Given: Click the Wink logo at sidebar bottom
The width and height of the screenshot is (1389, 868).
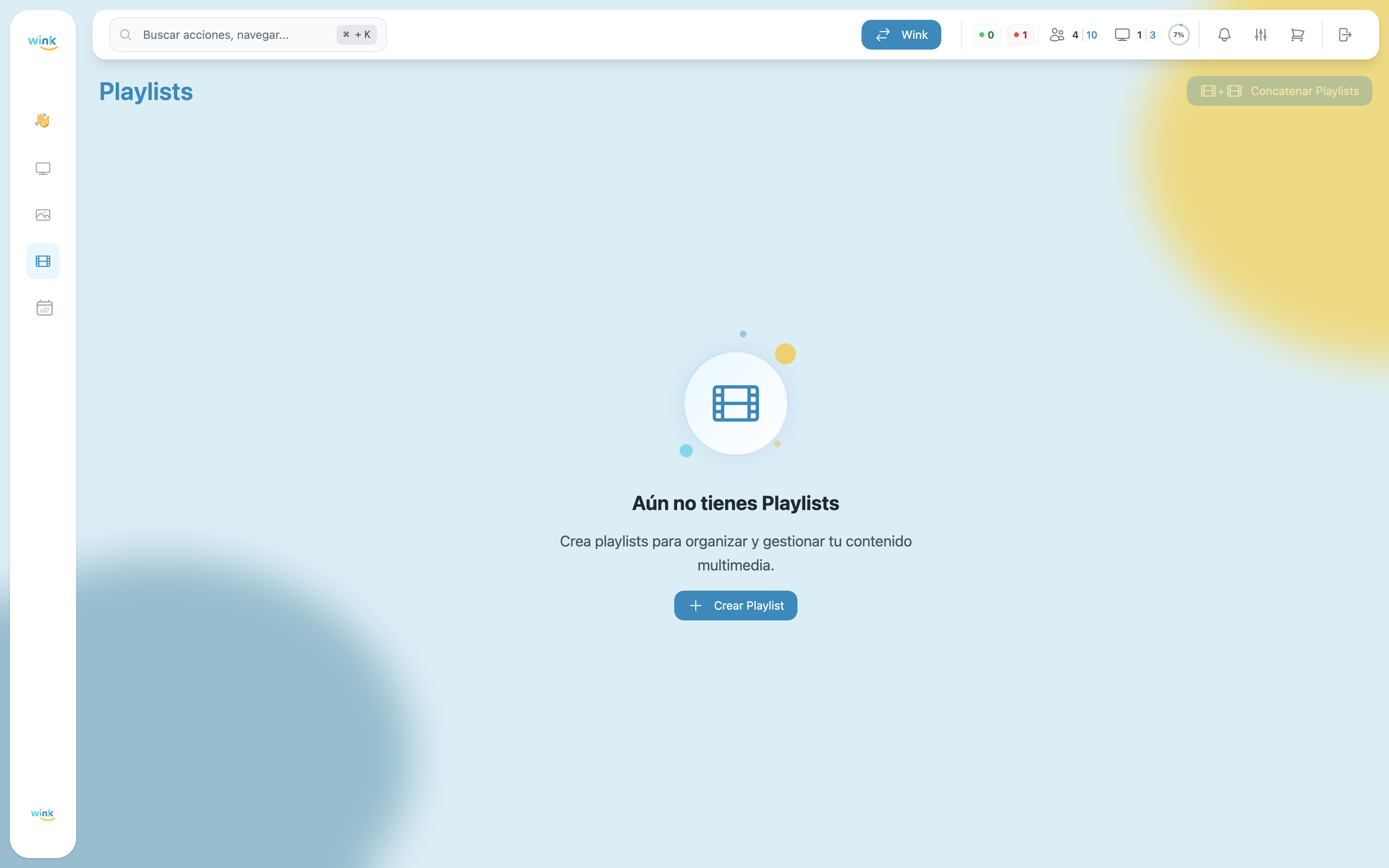Looking at the screenshot, I should click(43, 814).
